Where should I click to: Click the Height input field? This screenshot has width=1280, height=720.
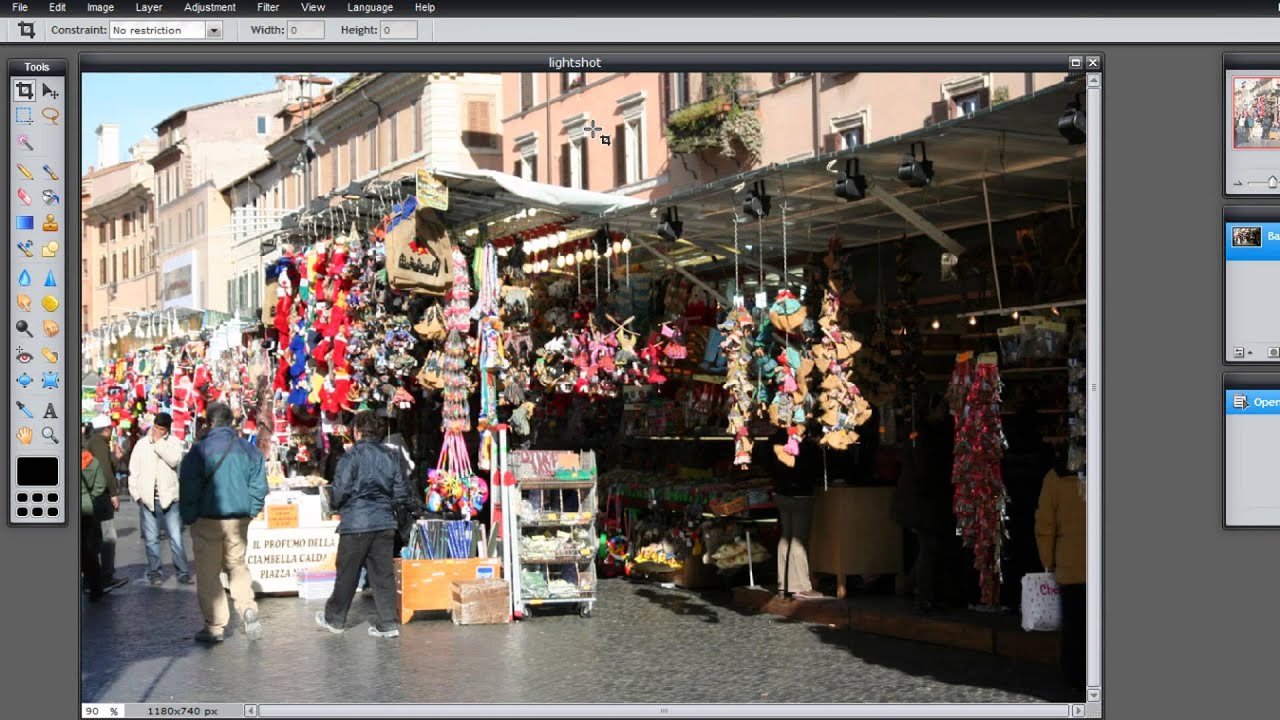[x=398, y=30]
